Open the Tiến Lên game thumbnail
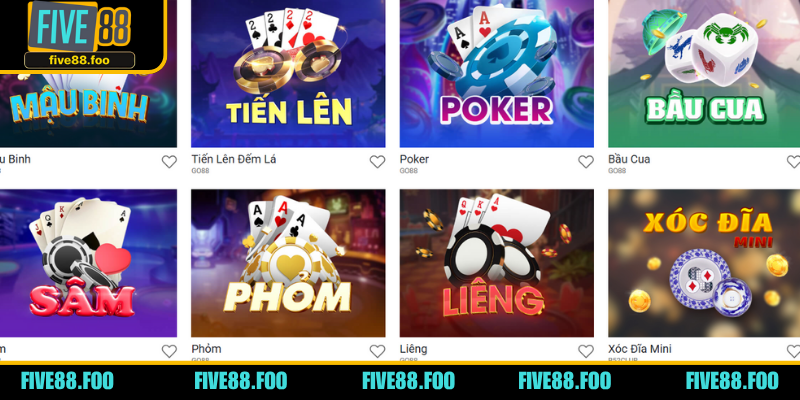This screenshot has height=400, width=800. click(x=288, y=73)
